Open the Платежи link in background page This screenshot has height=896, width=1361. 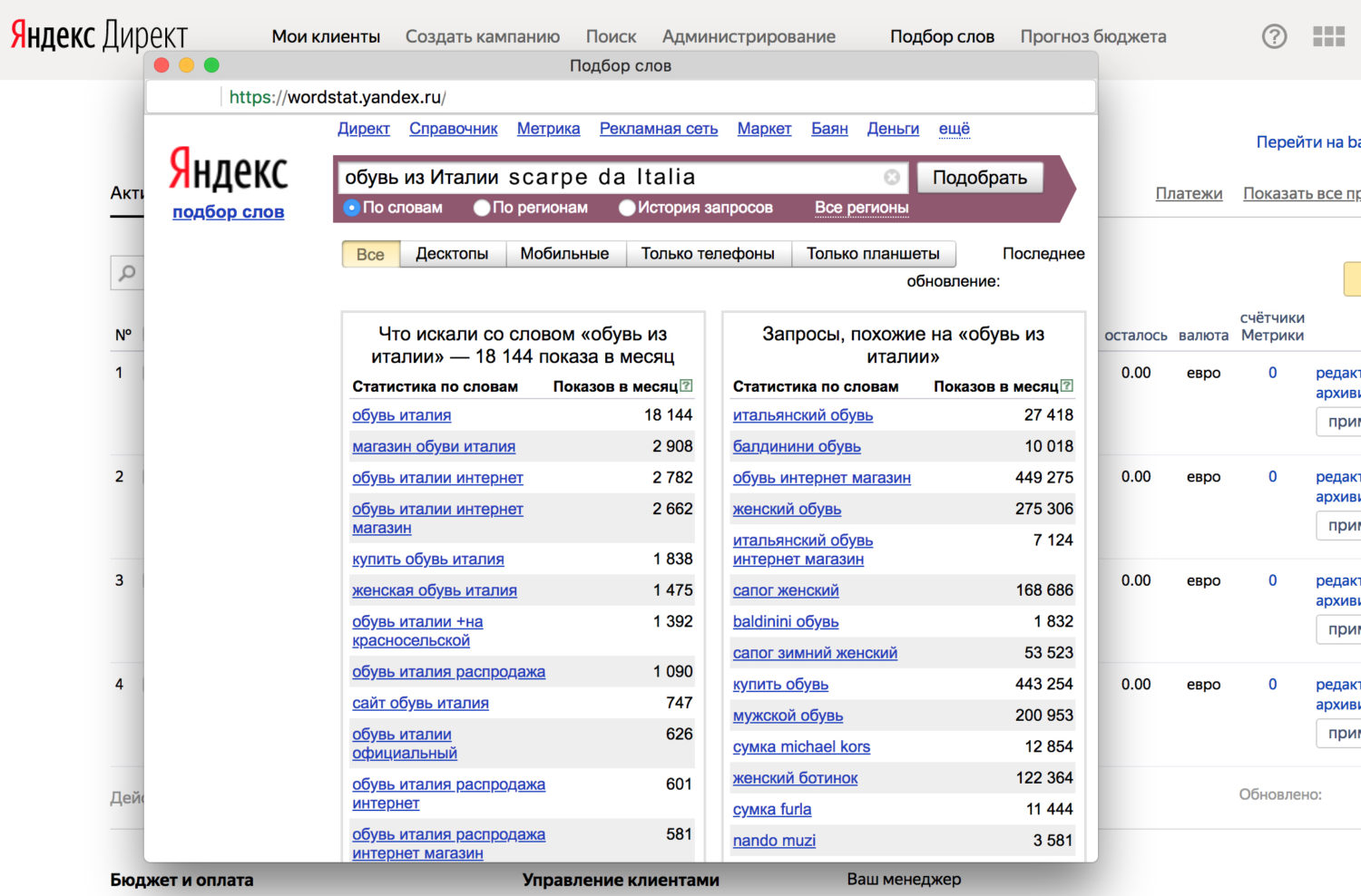point(1189,193)
